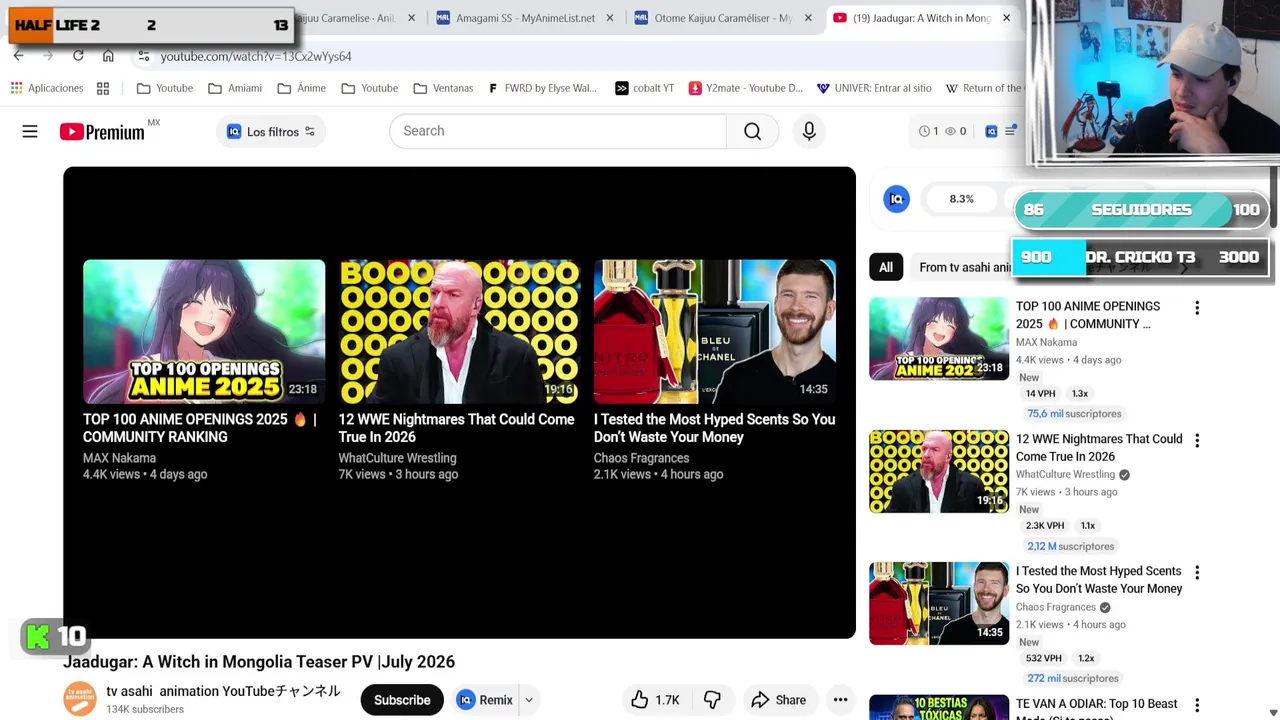Click the page scrollbar down arrow

[1273, 712]
